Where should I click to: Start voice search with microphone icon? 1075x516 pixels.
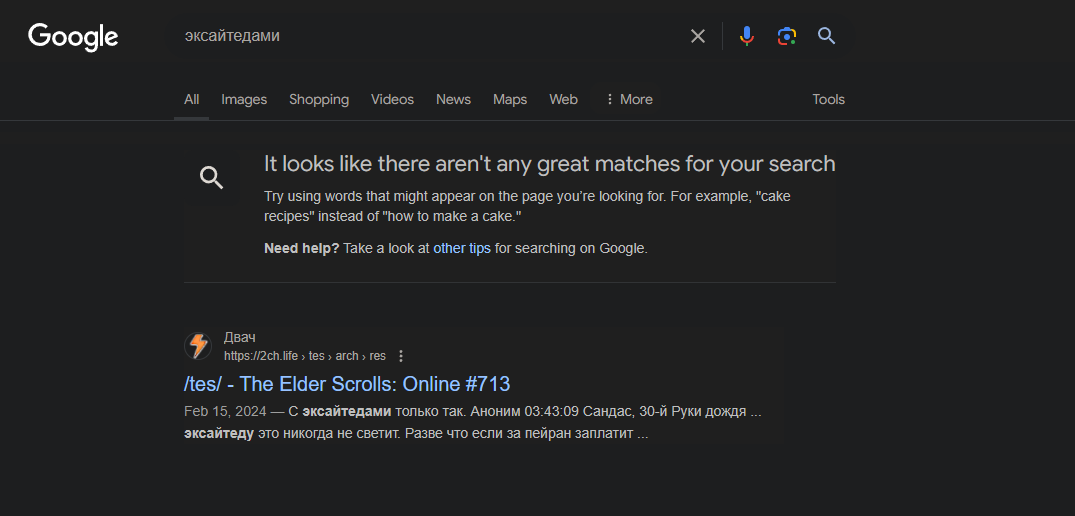pyautogui.click(x=746, y=37)
